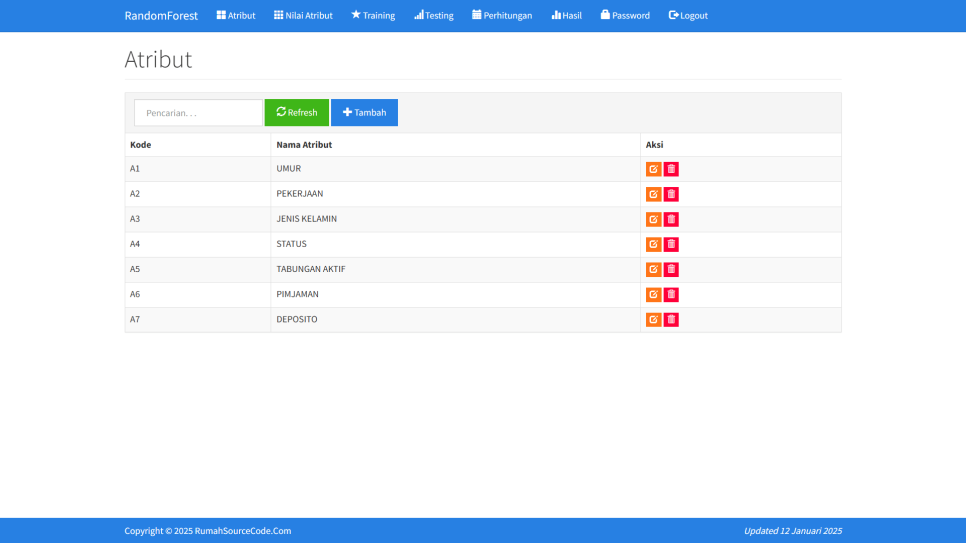This screenshot has height=543, width=966.
Task: Open edit for DEPOSITO attribute
Action: pos(653,320)
